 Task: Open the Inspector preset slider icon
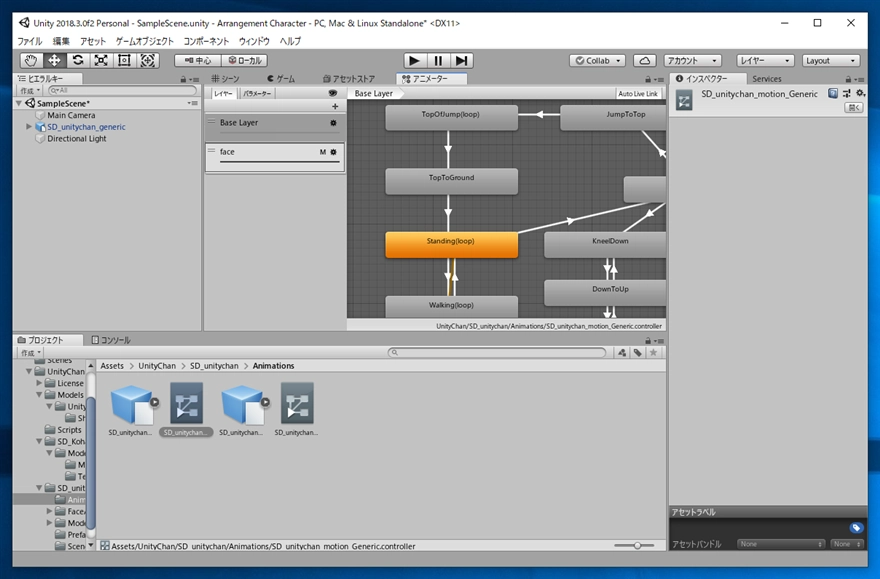[846, 94]
